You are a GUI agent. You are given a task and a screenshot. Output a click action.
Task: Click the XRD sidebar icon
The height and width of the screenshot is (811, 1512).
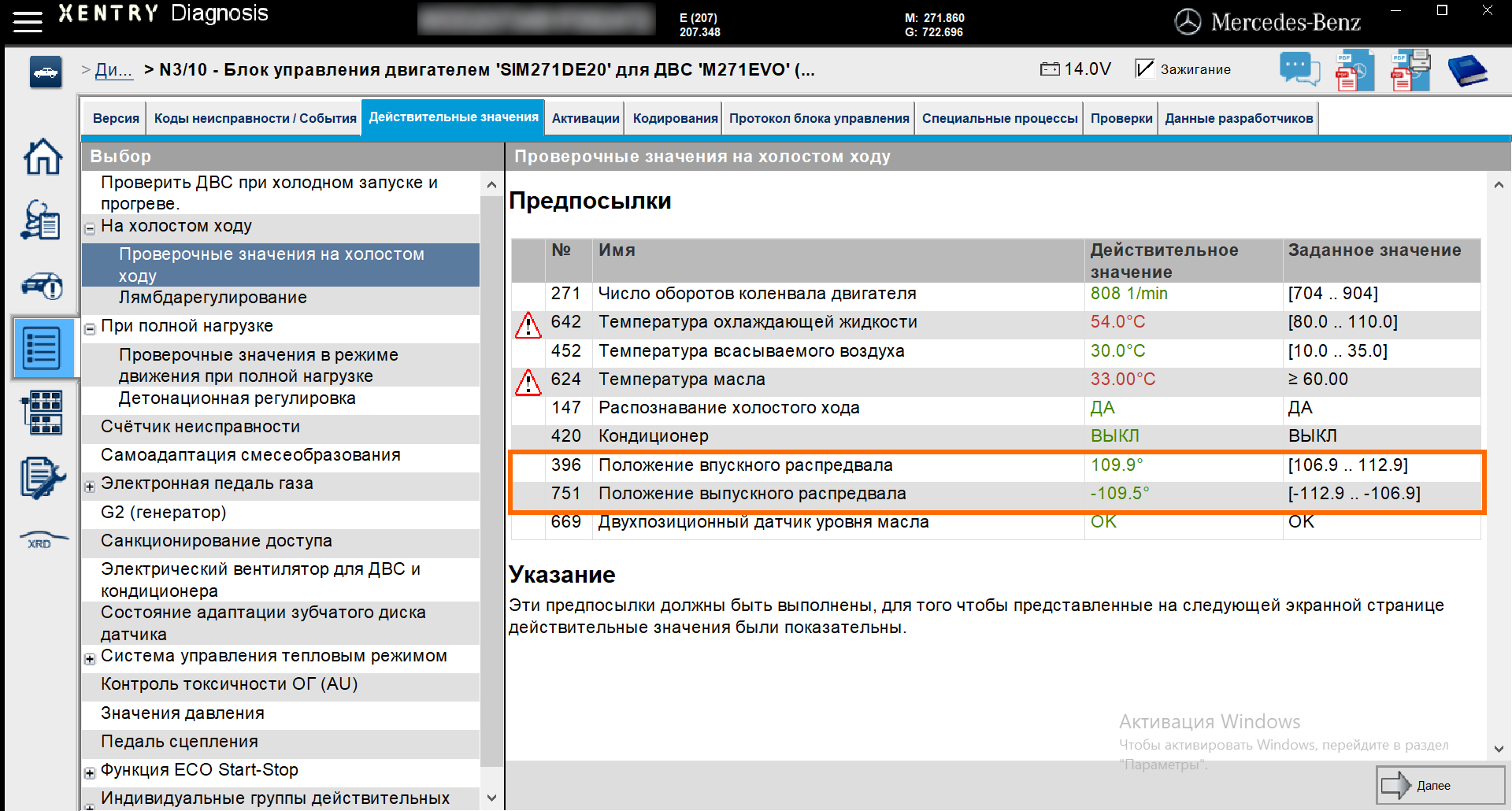(43, 540)
